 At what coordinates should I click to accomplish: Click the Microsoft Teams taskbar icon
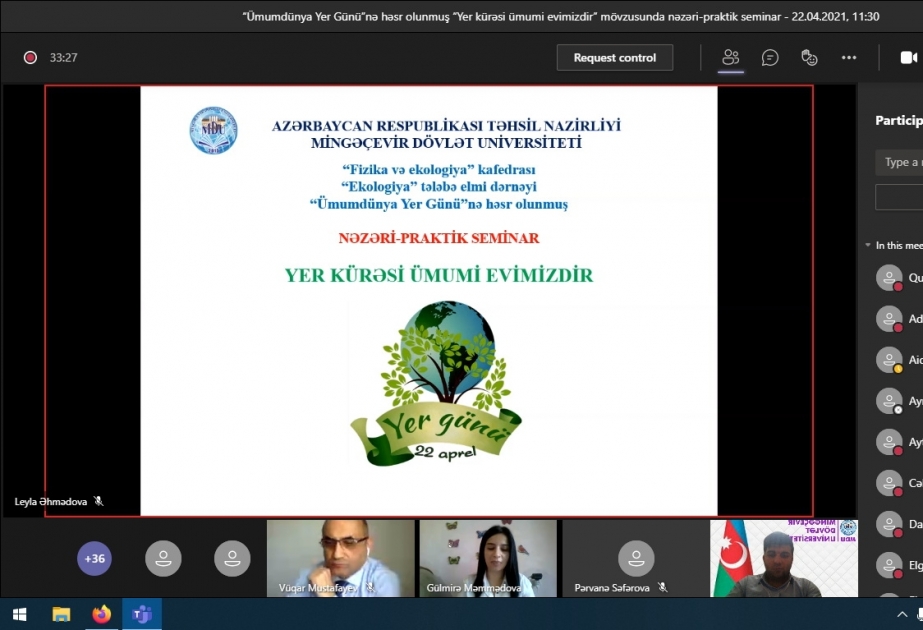point(142,615)
